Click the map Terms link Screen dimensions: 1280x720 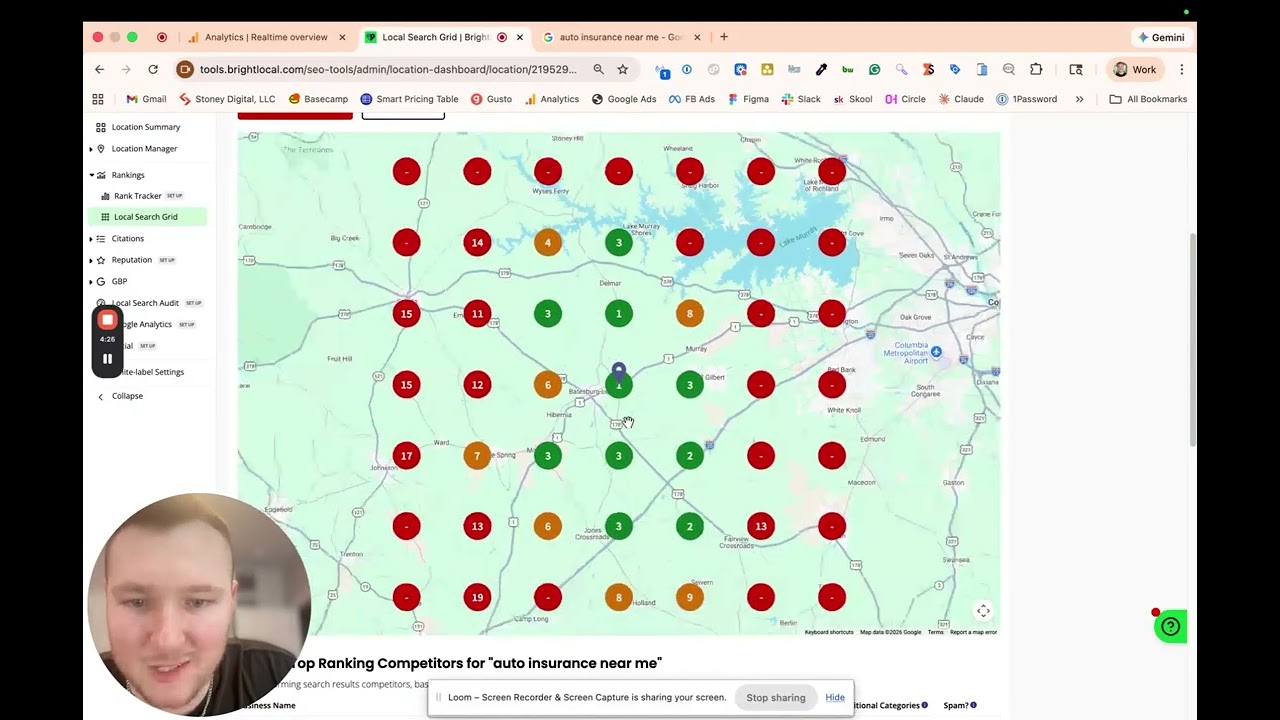935,632
